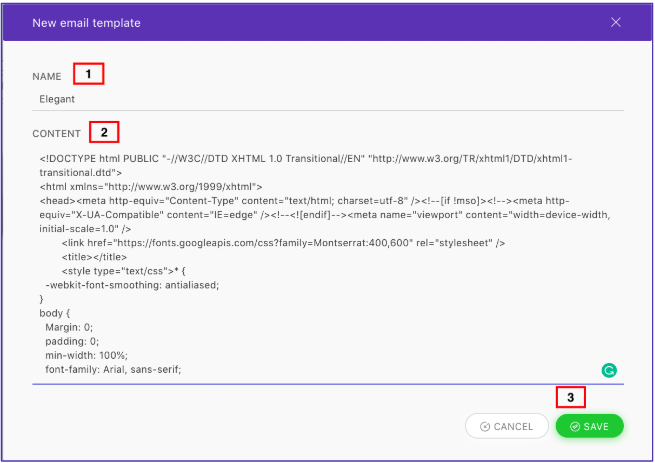Cancel creating the email template
Viewport: 655px width, 463px height.
coord(506,426)
